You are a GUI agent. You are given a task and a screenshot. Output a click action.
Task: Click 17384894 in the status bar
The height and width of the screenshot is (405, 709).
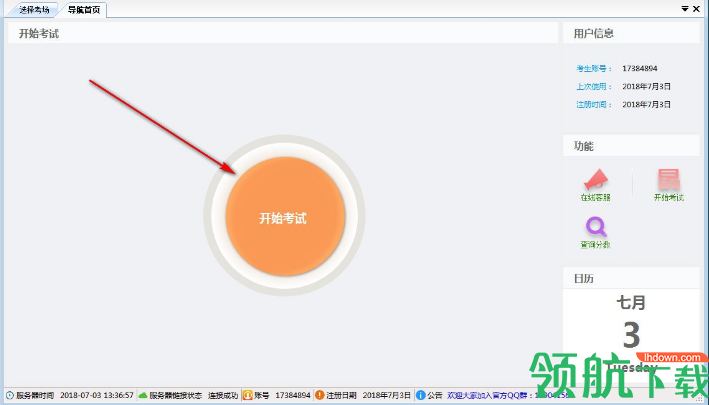(293, 395)
